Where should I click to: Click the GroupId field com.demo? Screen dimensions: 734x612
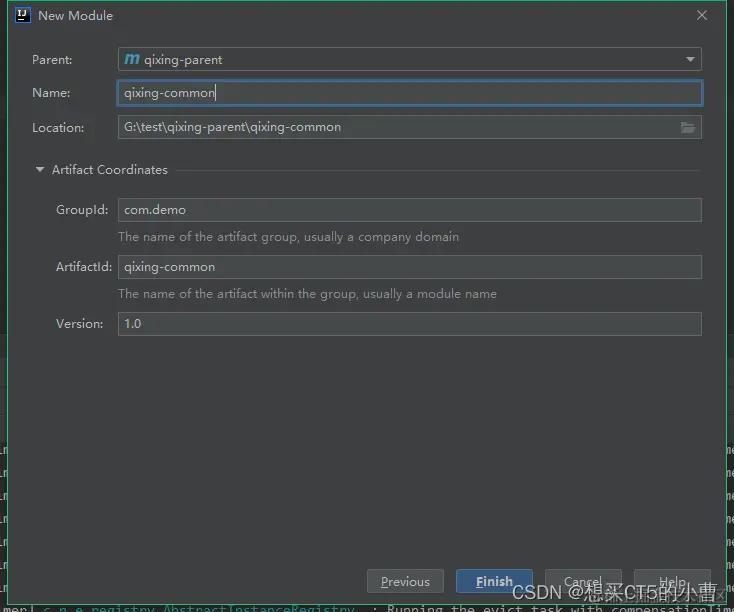(410, 210)
